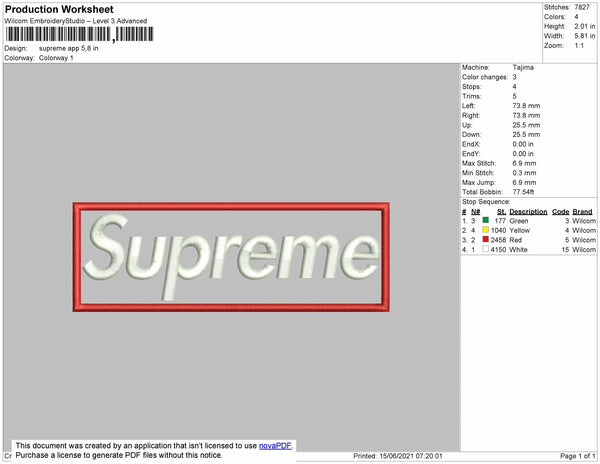
Task: Click the Colors value 4
Action: tap(576, 17)
